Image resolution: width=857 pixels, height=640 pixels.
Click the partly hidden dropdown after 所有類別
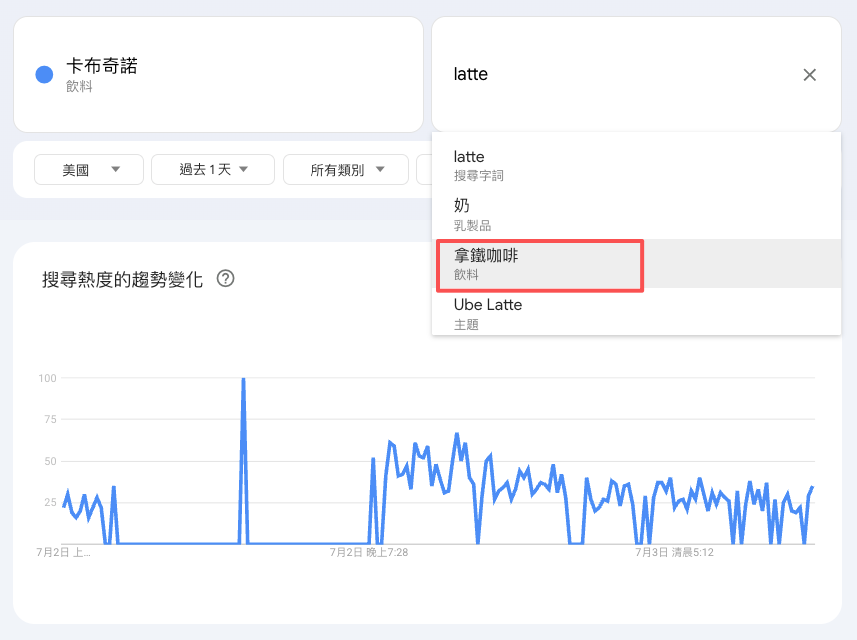[424, 170]
